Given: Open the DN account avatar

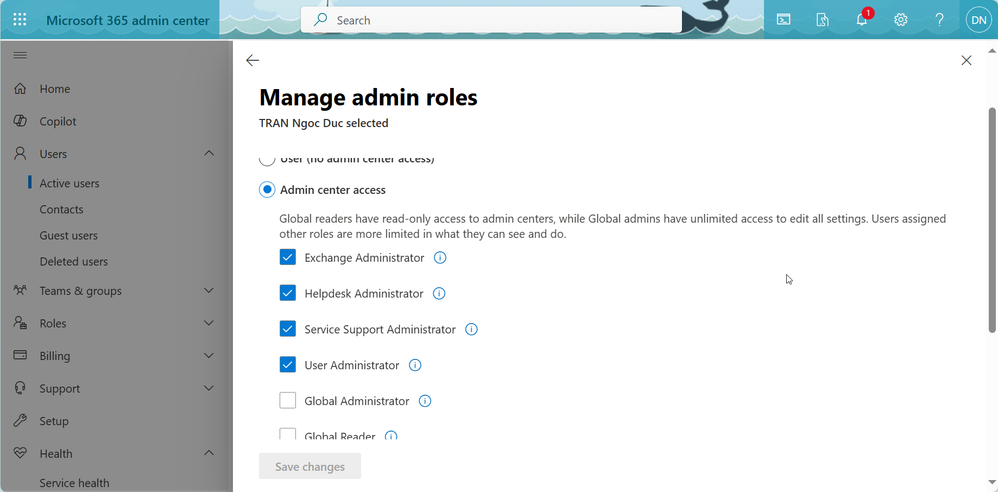Looking at the screenshot, I should point(978,20).
